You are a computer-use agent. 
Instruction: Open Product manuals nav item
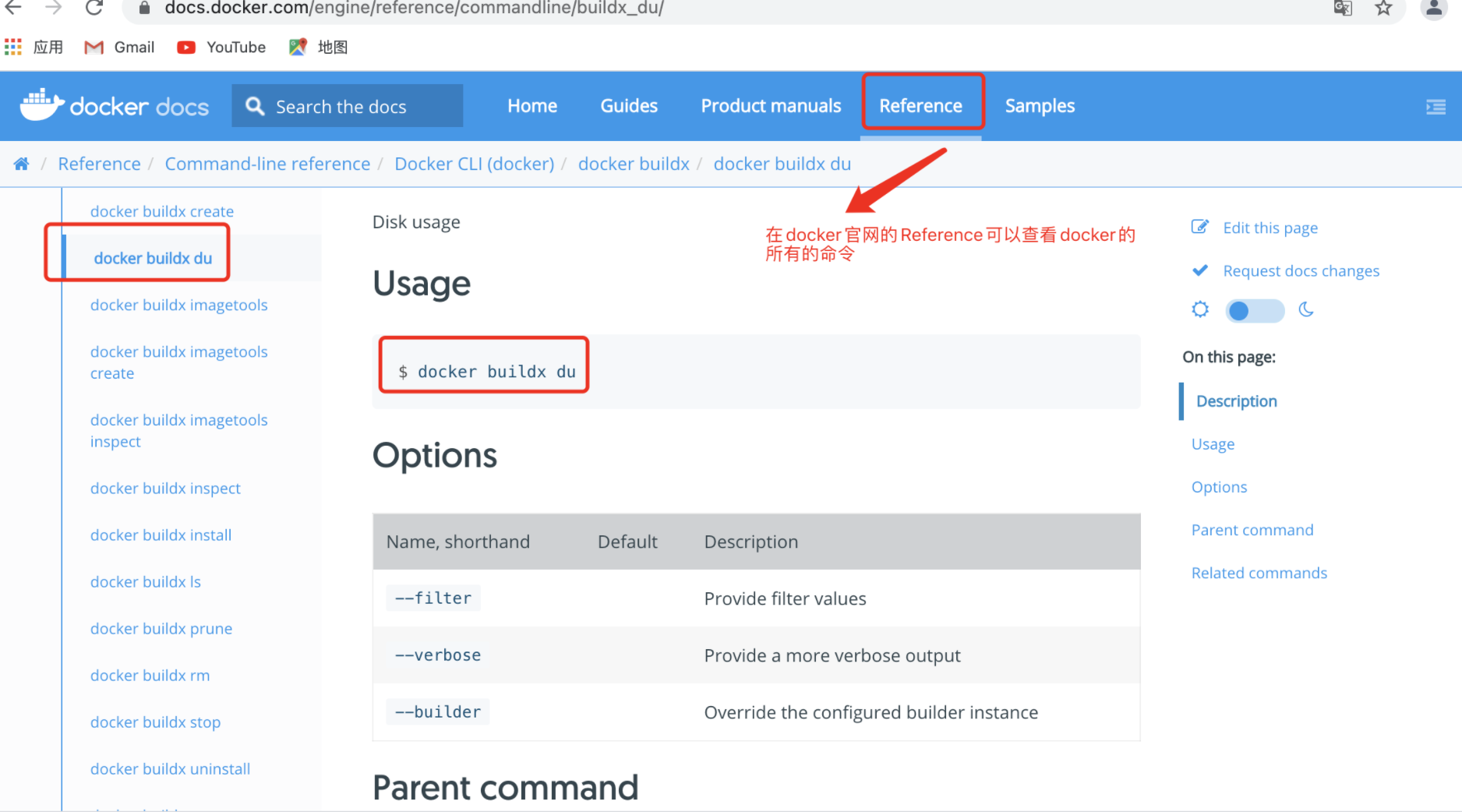click(771, 106)
